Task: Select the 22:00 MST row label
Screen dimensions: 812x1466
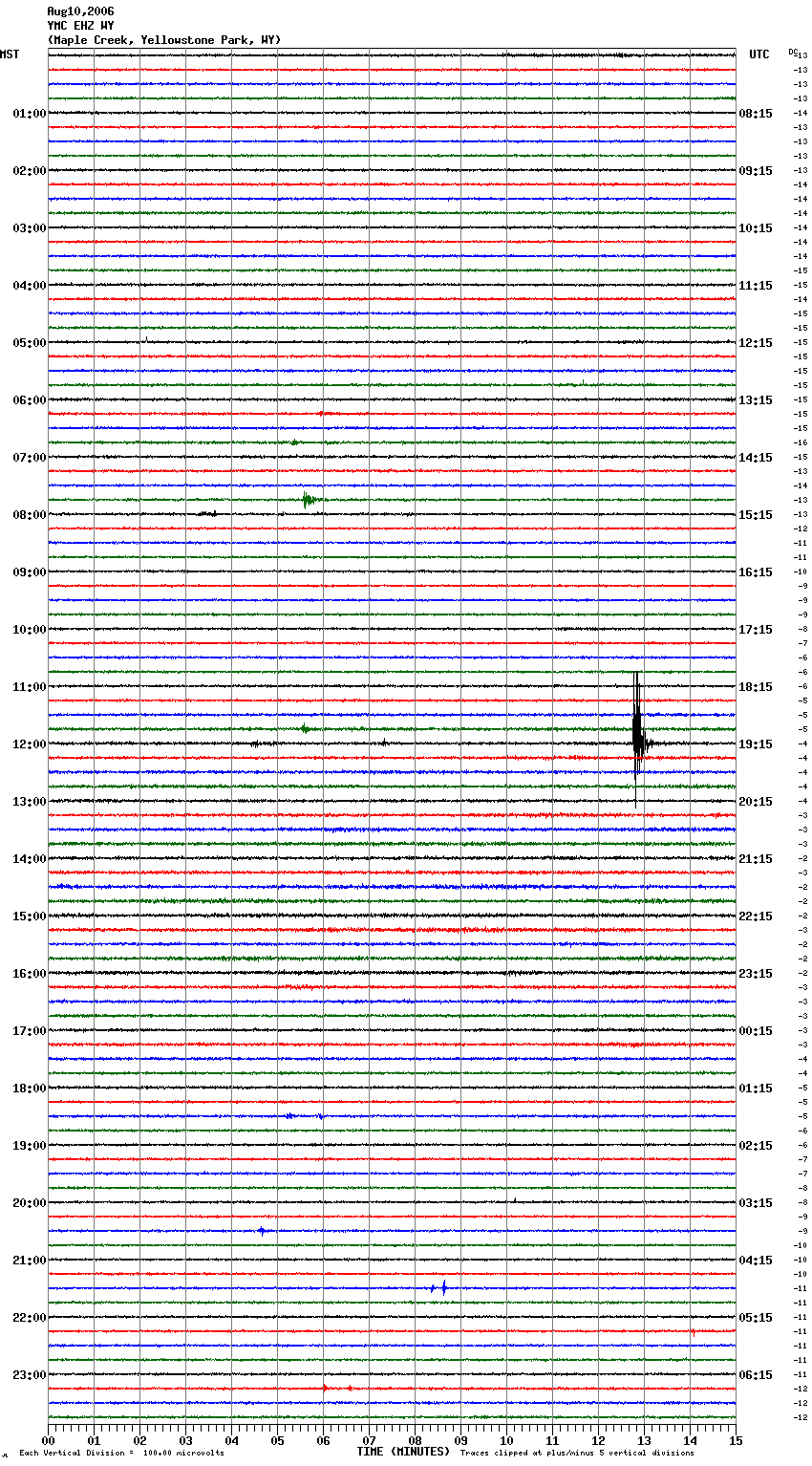Action: click(30, 1318)
